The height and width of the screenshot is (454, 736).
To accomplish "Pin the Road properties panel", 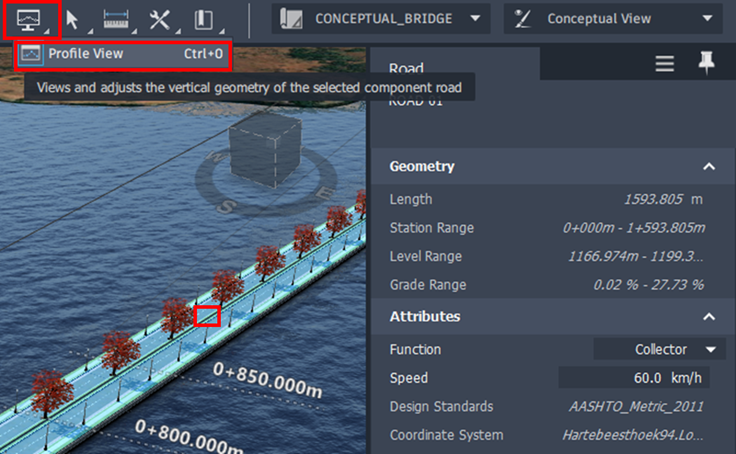I will click(x=706, y=63).
